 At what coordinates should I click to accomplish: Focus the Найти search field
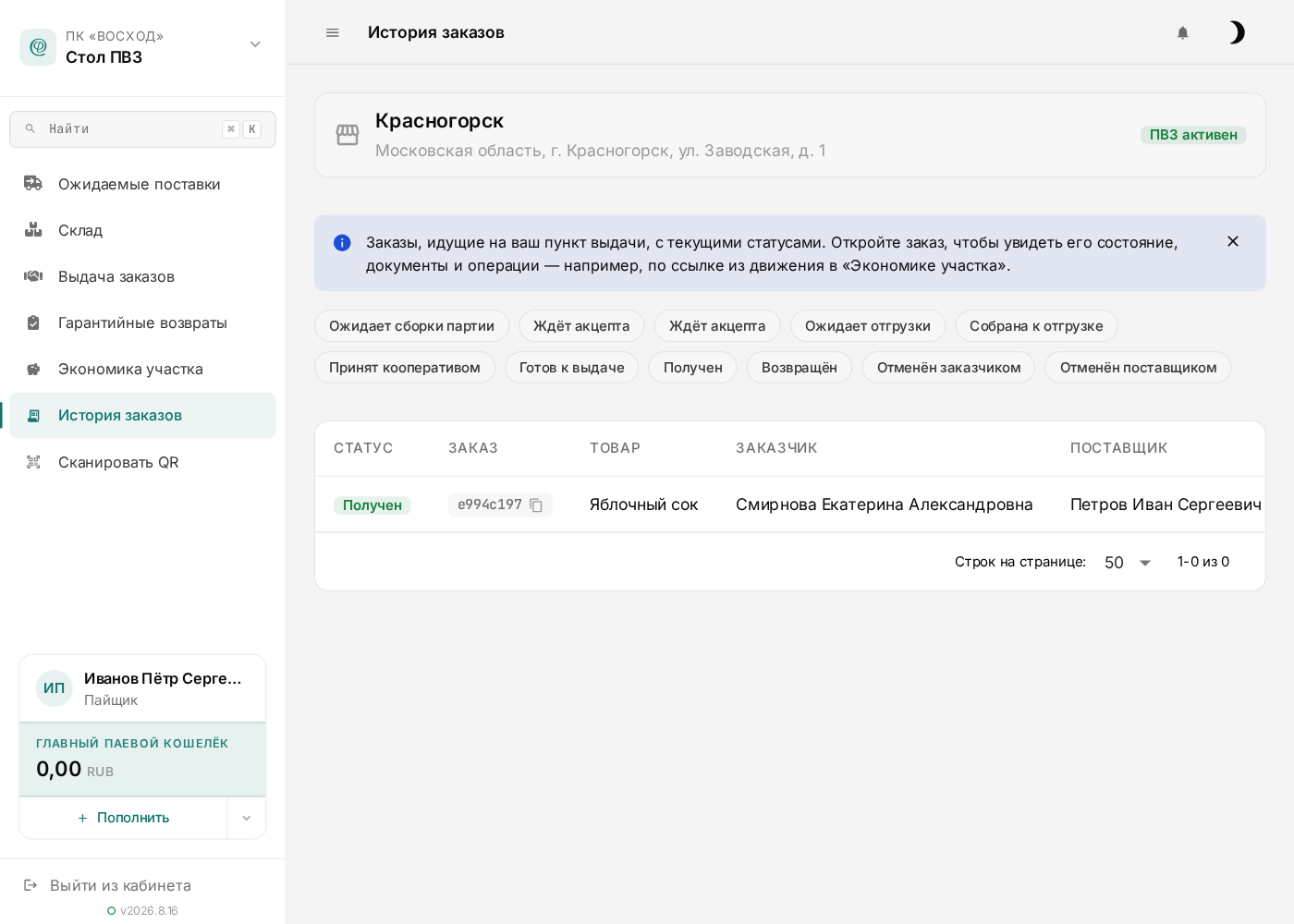[142, 129]
